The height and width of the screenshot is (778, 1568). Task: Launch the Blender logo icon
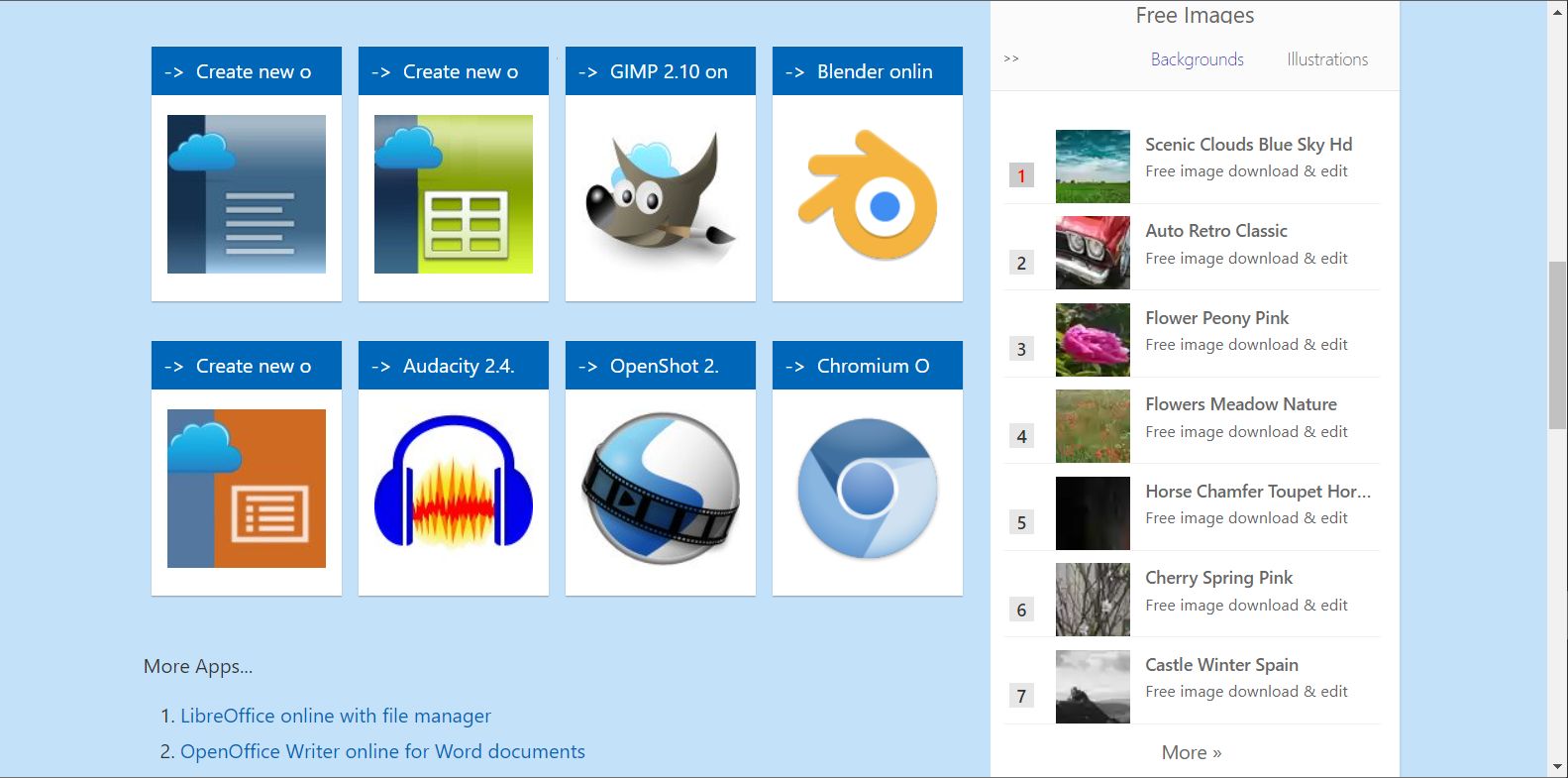[868, 194]
